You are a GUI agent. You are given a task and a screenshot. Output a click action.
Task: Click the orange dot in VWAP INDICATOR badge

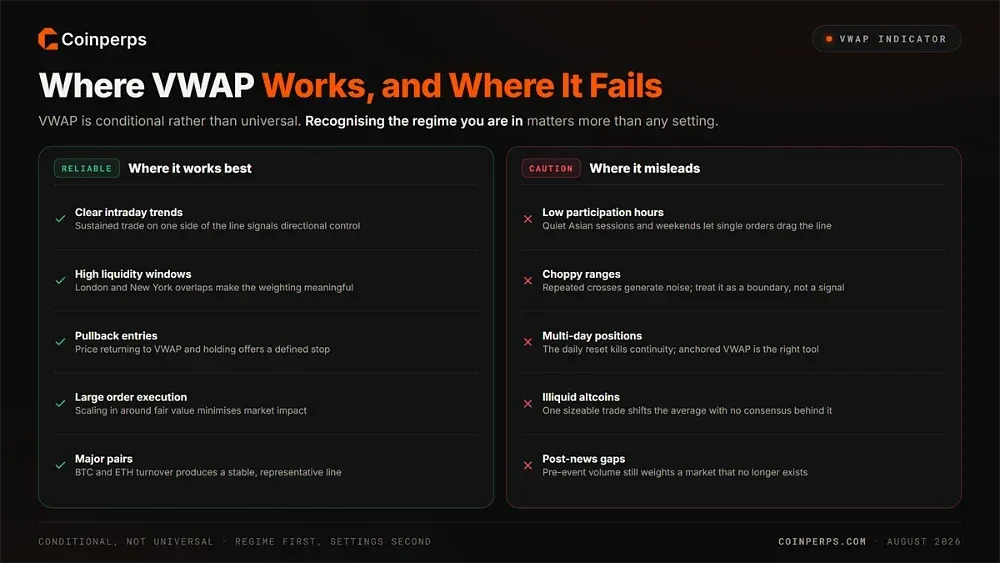(829, 39)
